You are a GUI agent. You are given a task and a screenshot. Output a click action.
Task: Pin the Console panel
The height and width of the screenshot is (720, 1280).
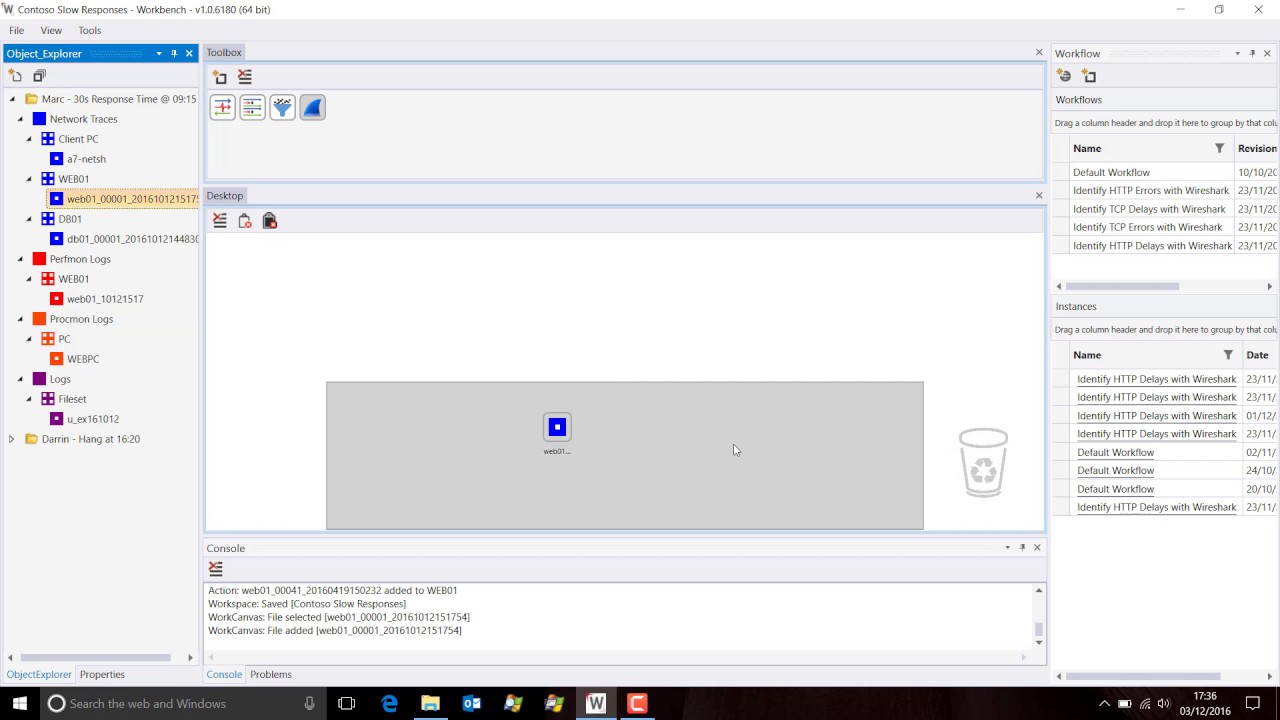[1022, 547]
